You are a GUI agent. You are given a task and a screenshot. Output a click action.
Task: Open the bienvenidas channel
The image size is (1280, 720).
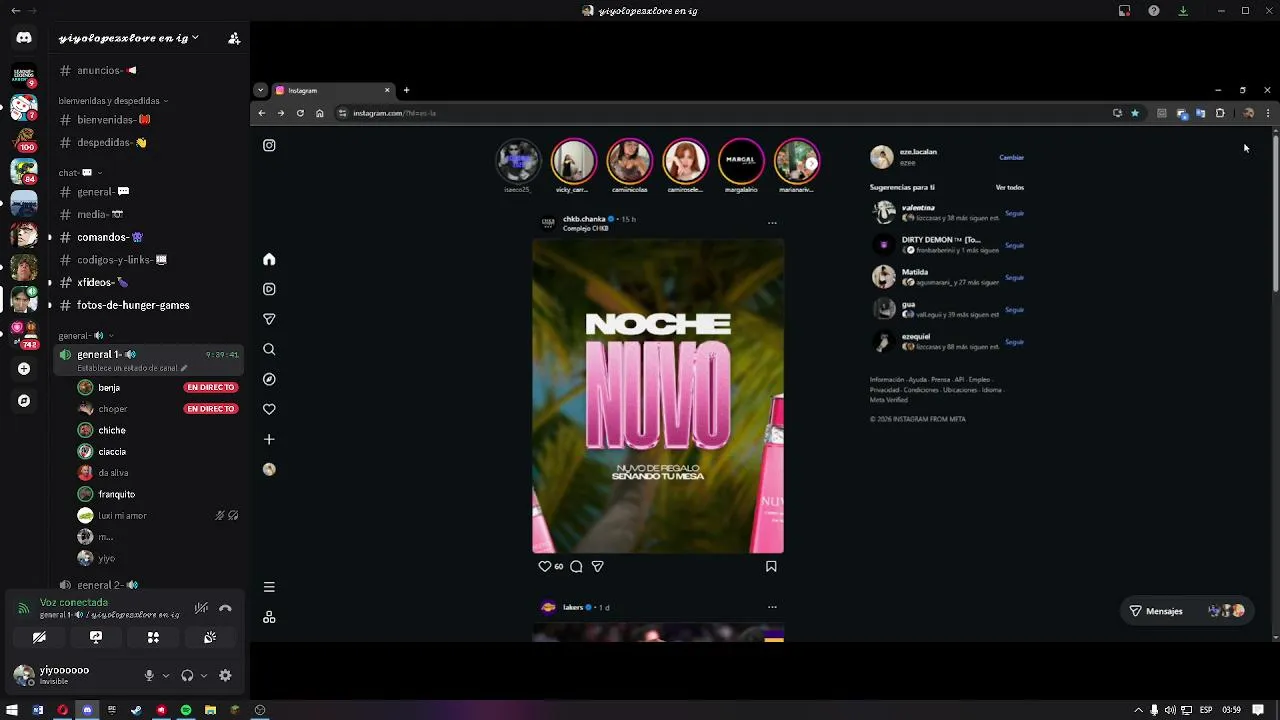(149, 120)
